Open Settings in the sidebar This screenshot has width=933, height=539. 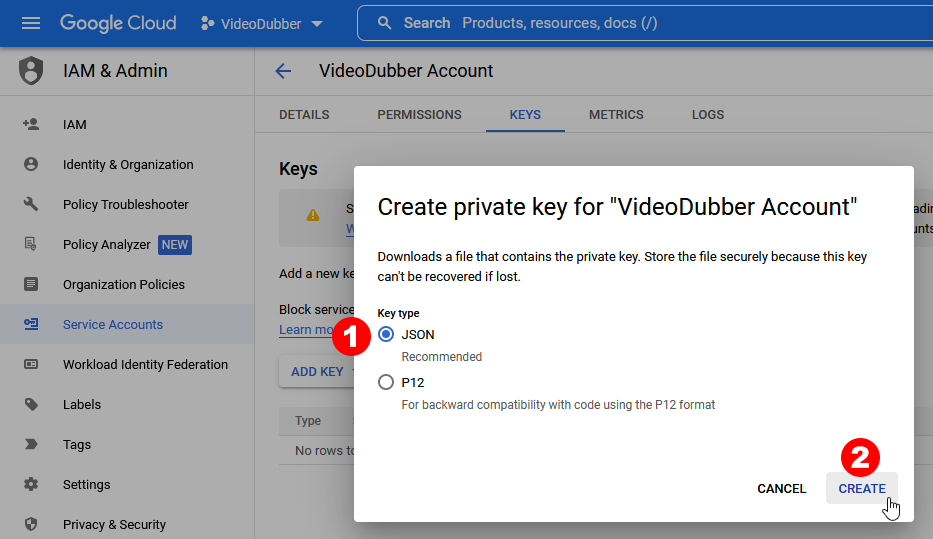coord(86,485)
